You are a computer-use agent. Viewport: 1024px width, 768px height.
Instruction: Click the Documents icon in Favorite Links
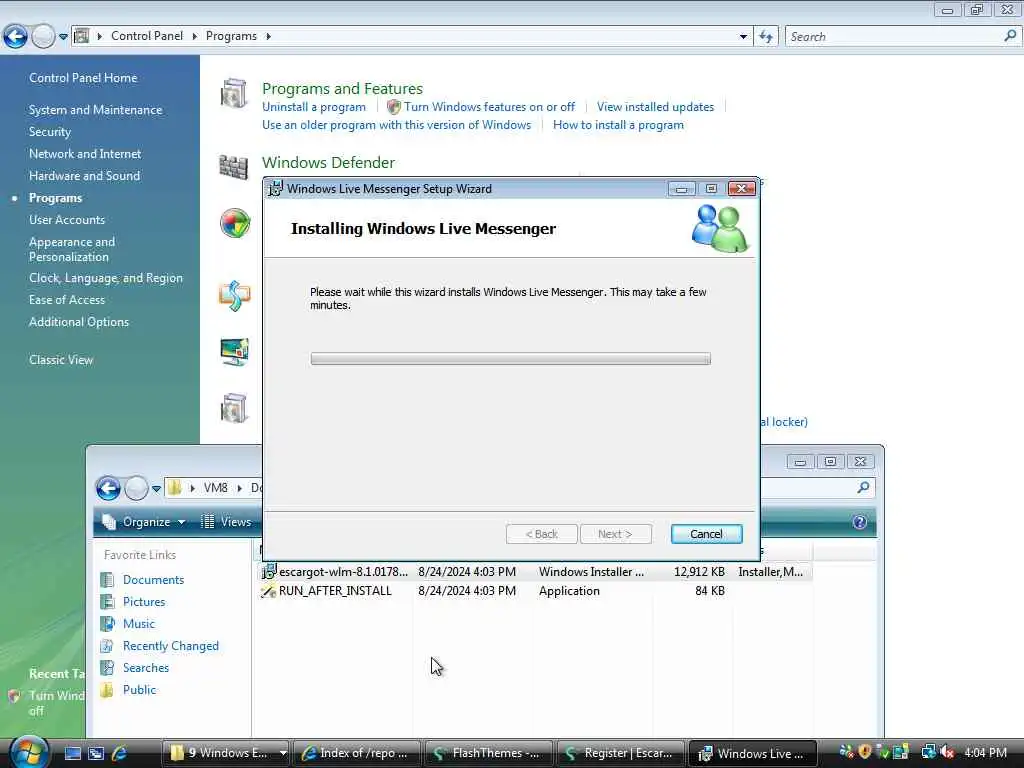tap(107, 579)
